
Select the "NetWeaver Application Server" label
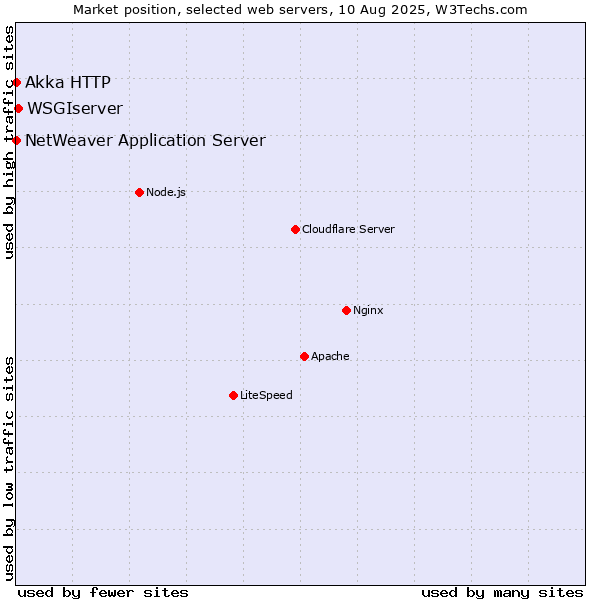point(145,141)
